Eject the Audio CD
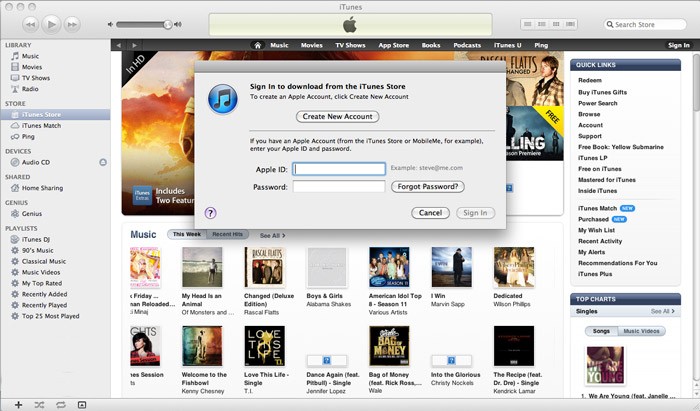This screenshot has height=411, width=700. point(103,162)
